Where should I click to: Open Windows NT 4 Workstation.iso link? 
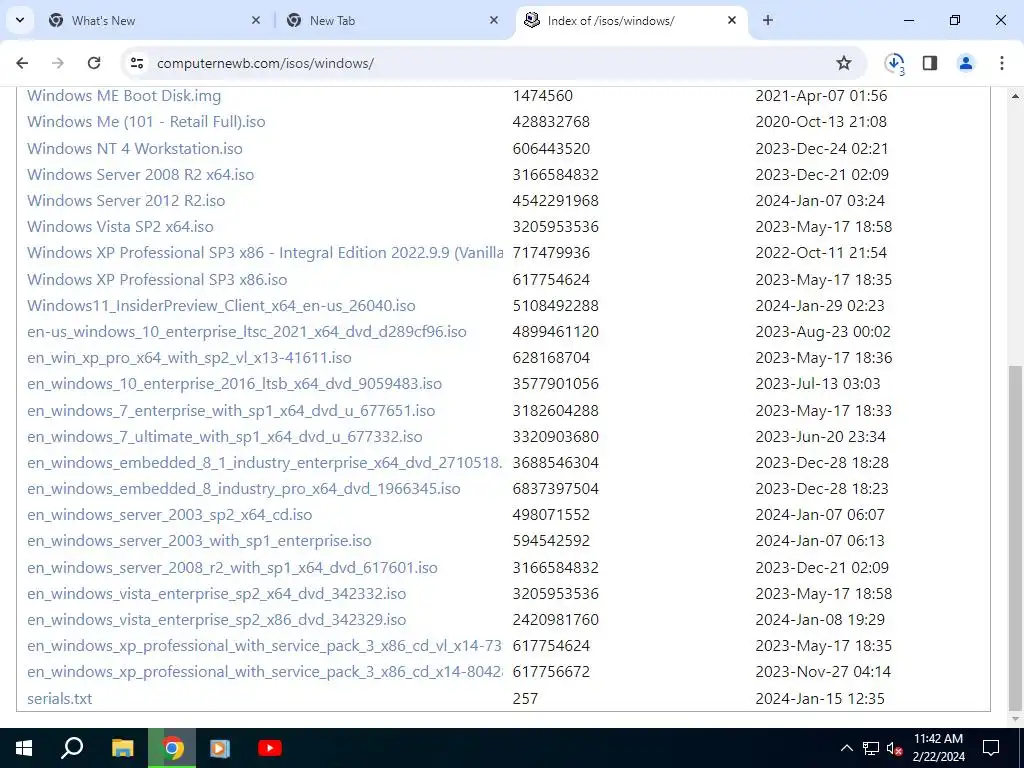point(135,149)
